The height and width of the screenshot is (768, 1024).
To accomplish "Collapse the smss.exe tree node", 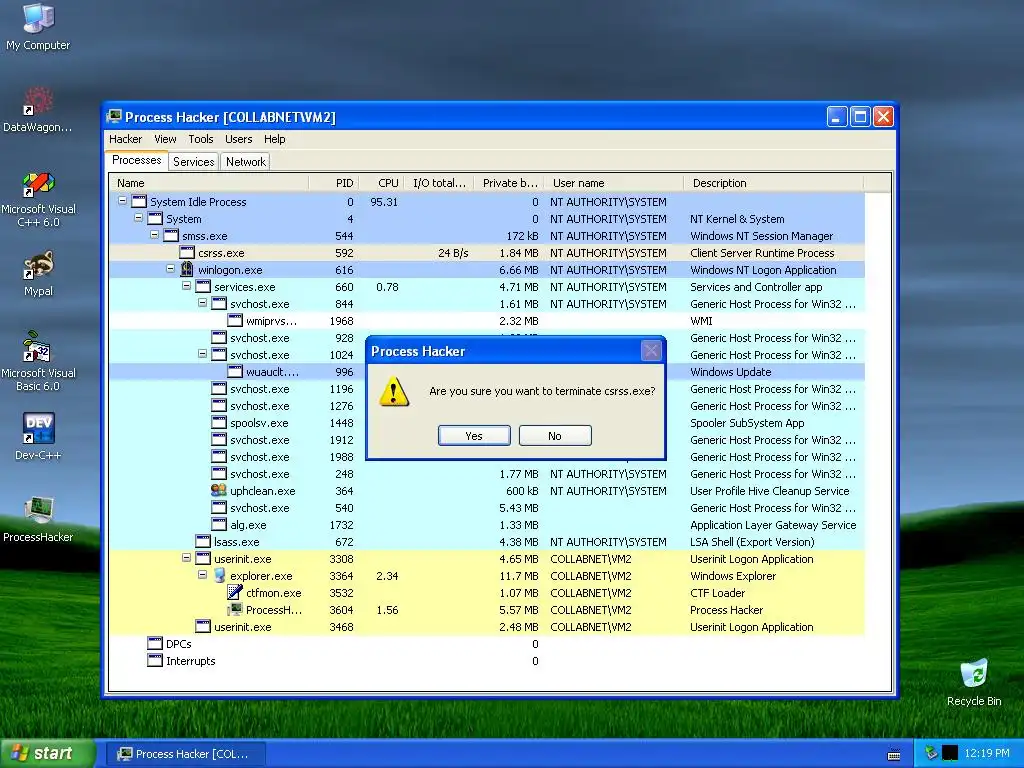I will (x=154, y=235).
